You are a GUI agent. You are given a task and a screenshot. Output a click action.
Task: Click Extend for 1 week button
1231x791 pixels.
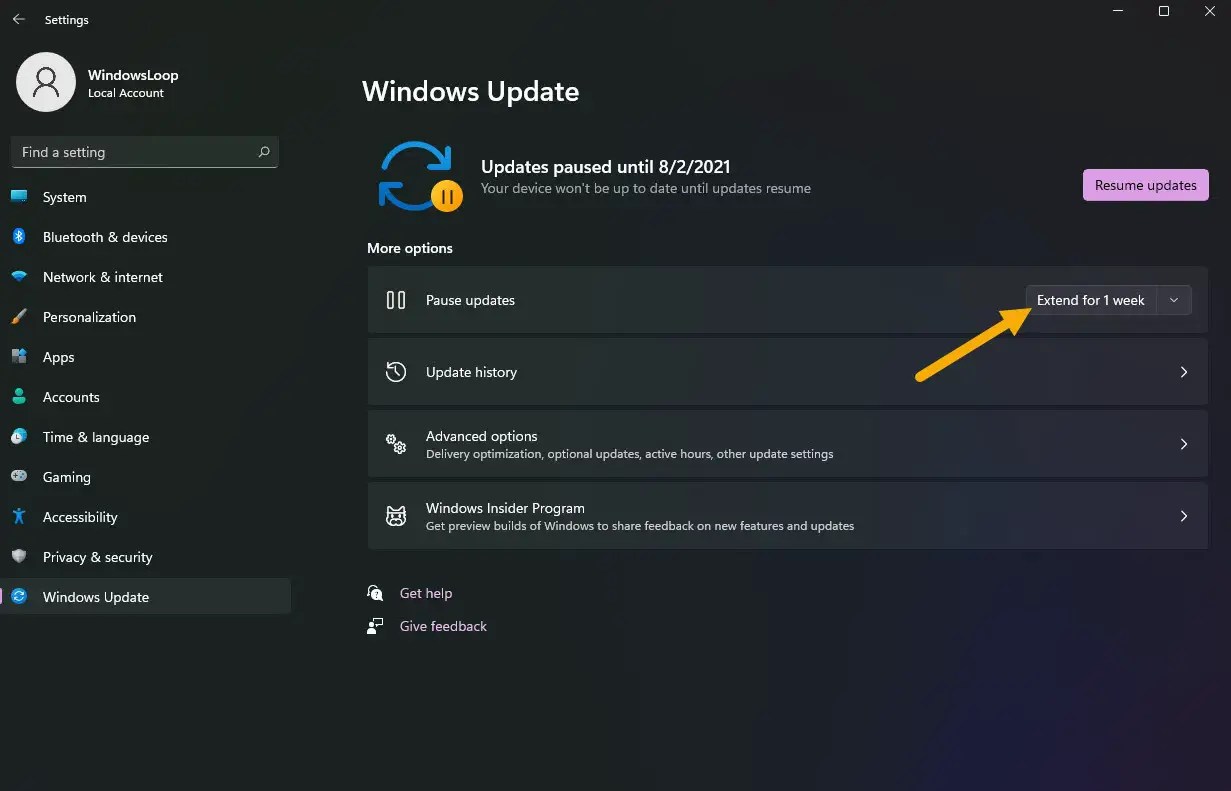[1091, 300]
